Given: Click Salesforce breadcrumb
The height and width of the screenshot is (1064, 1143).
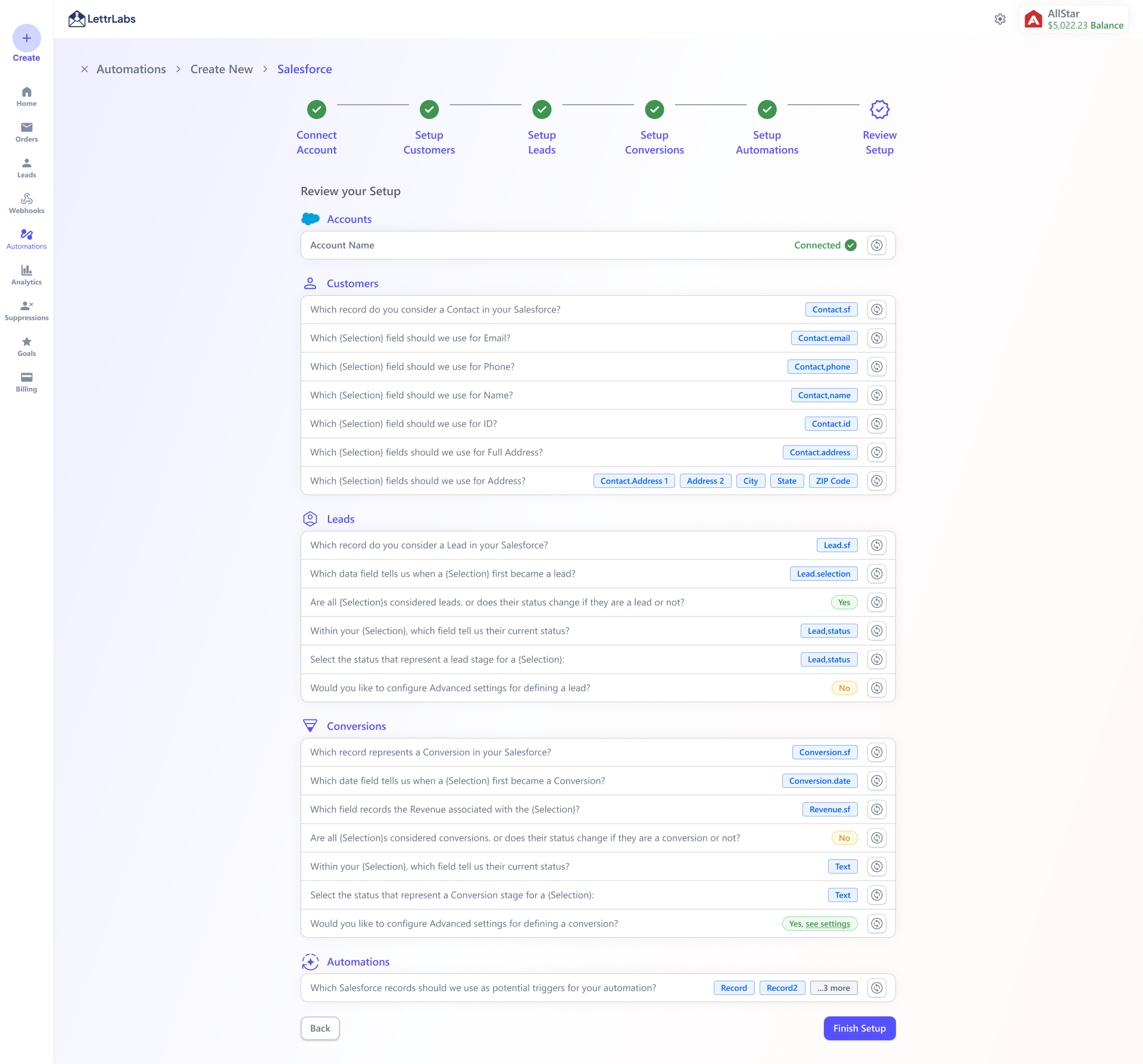Looking at the screenshot, I should (305, 69).
